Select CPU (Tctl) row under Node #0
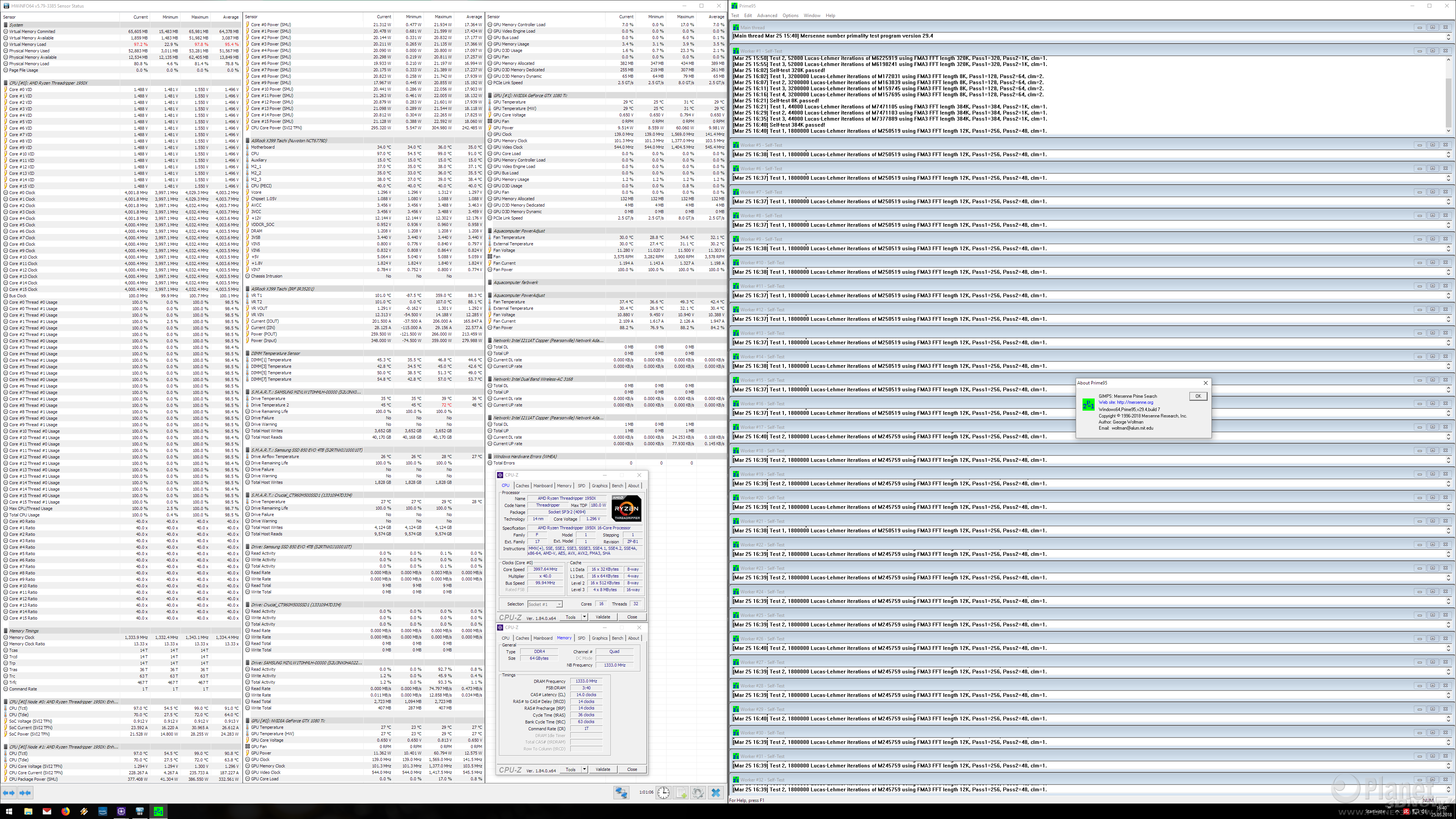The image size is (1456, 819). [x=121, y=708]
